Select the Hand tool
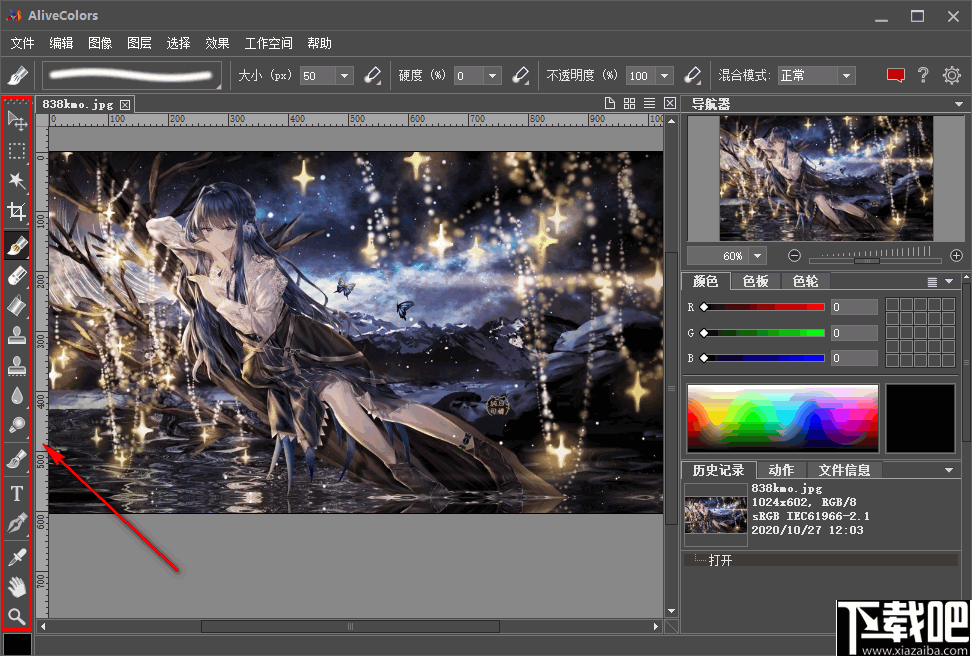The width and height of the screenshot is (972, 656). [17, 586]
